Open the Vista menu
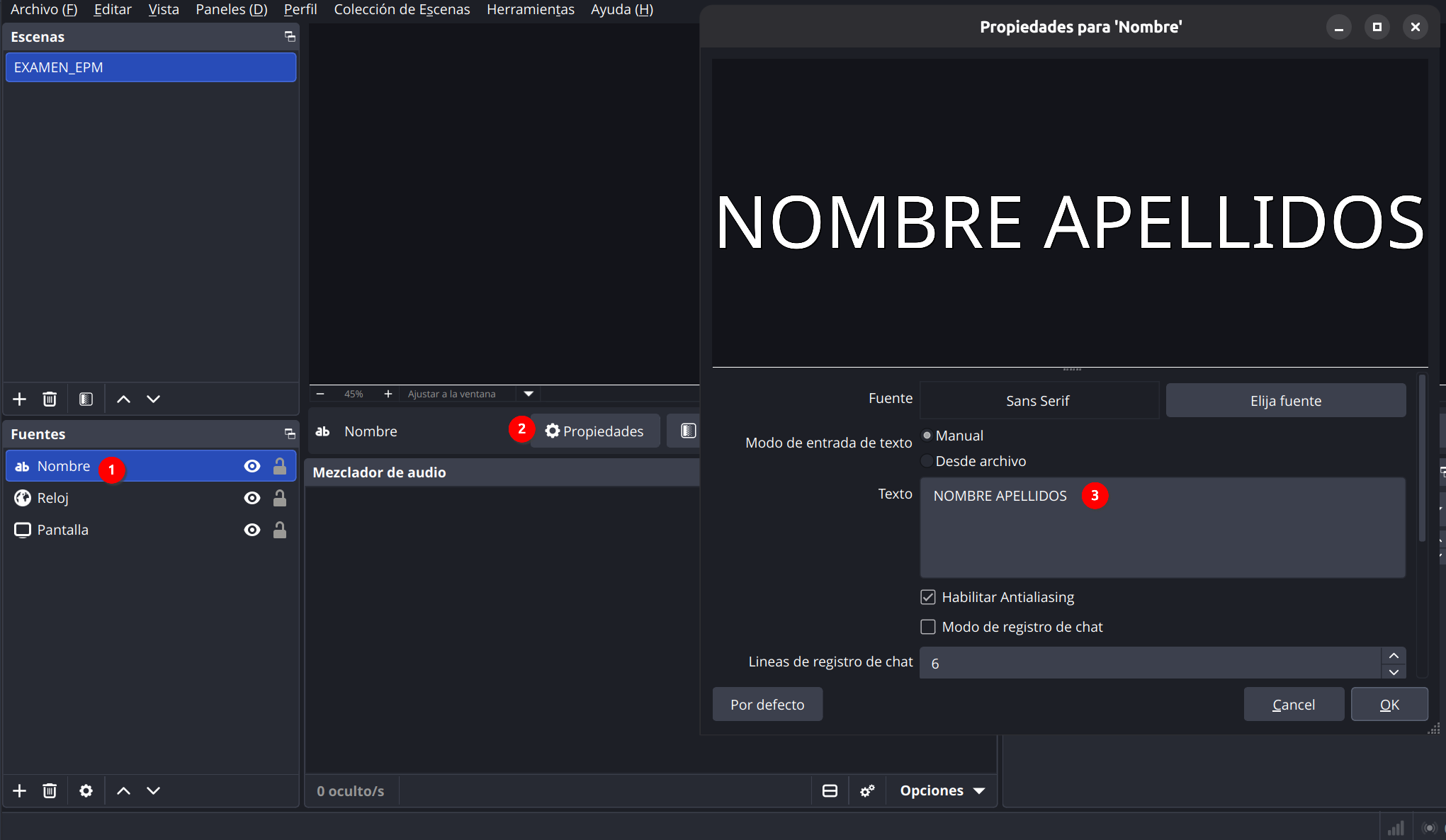 tap(164, 9)
